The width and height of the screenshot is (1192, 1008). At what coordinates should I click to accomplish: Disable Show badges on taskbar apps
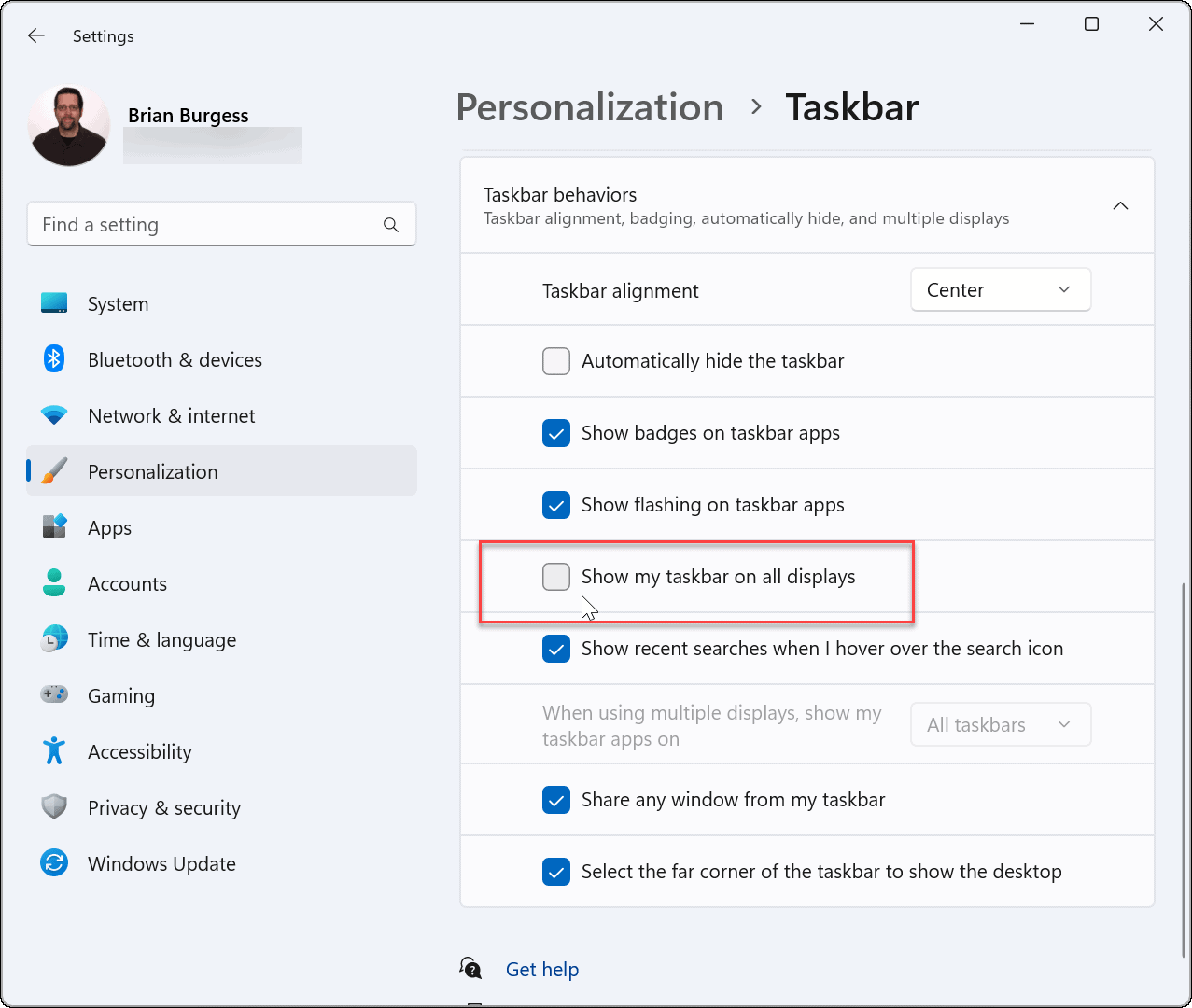556,433
